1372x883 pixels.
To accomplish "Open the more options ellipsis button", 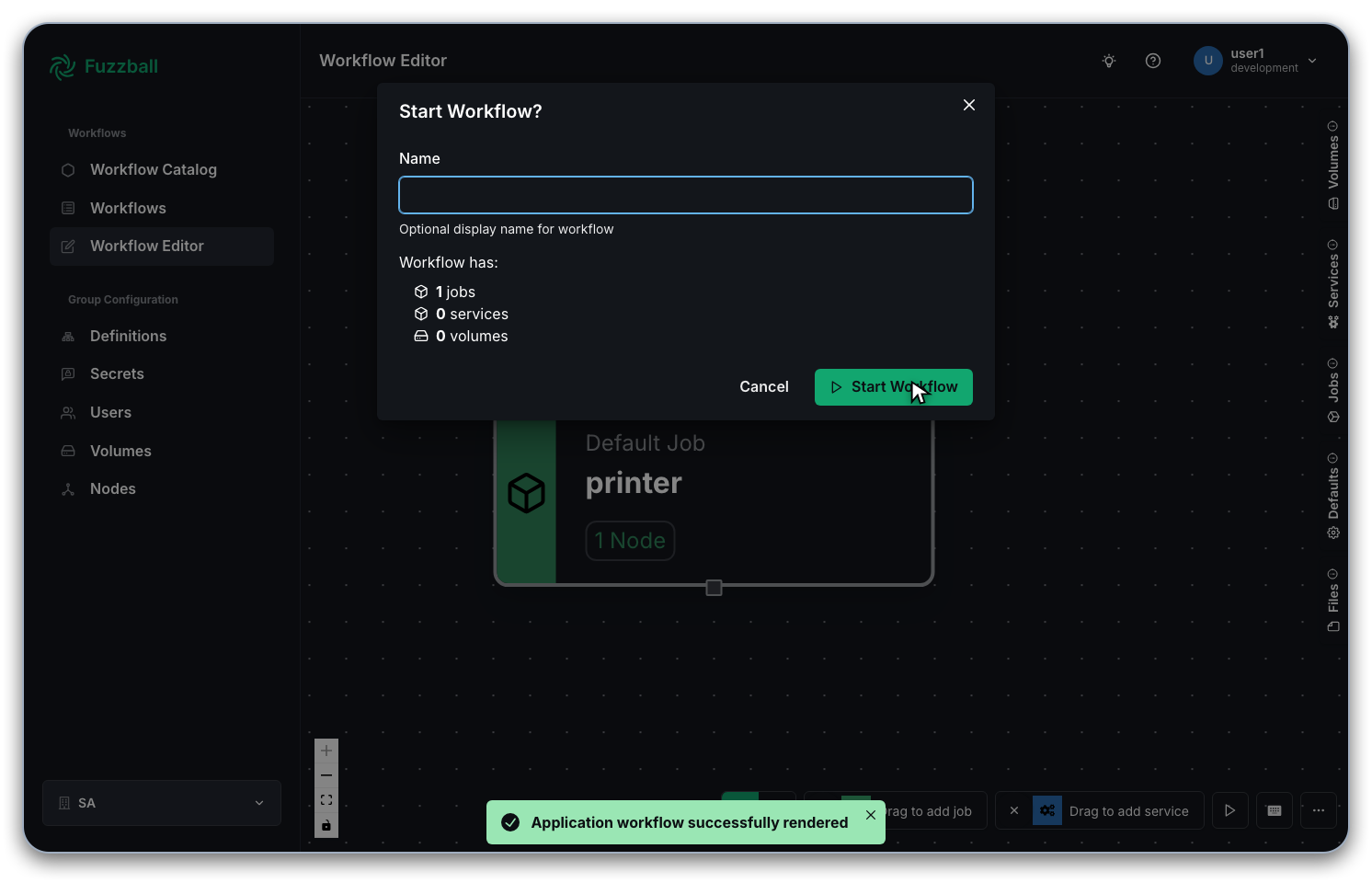I will coord(1318,810).
